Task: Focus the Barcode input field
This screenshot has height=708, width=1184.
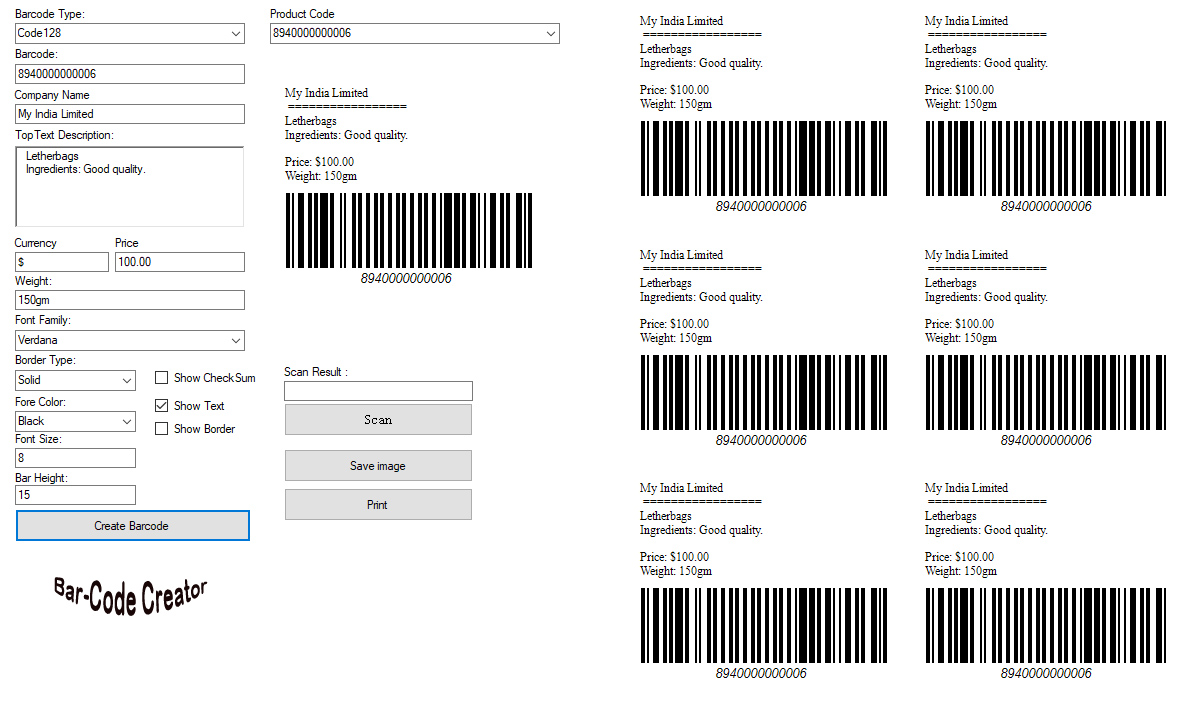Action: [130, 74]
